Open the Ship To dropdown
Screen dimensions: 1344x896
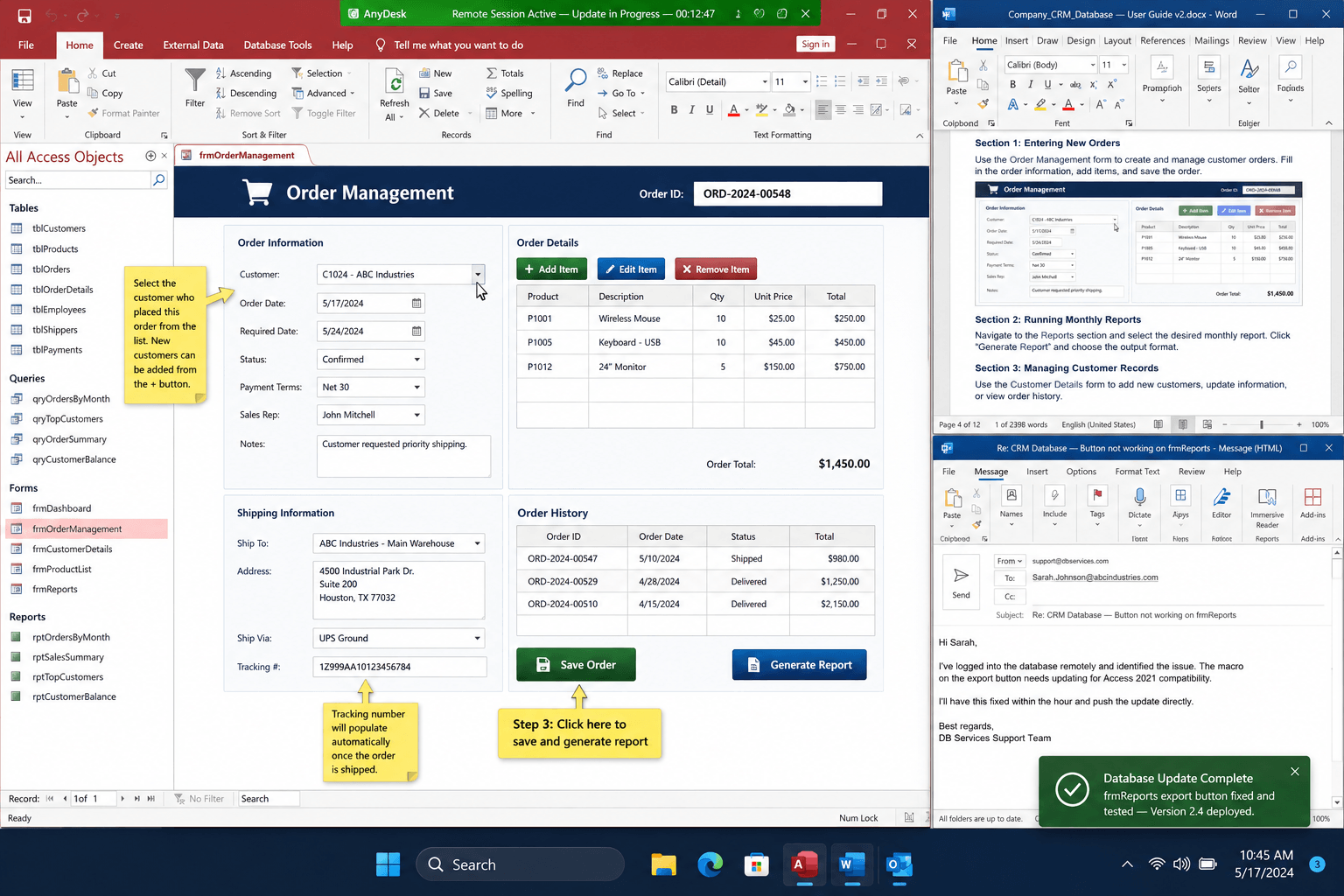[478, 543]
